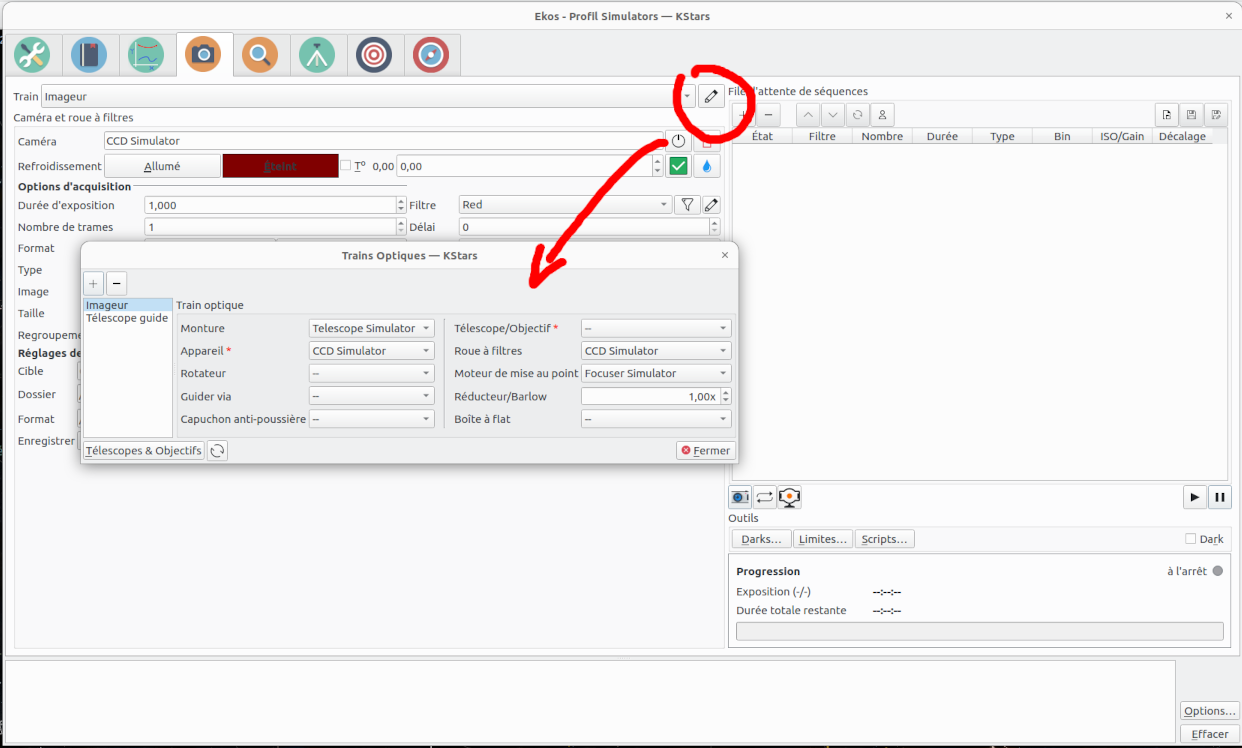The width and height of the screenshot is (1242, 748).
Task: Click the person icon in sequence queue toolbar
Action: pyautogui.click(x=882, y=114)
